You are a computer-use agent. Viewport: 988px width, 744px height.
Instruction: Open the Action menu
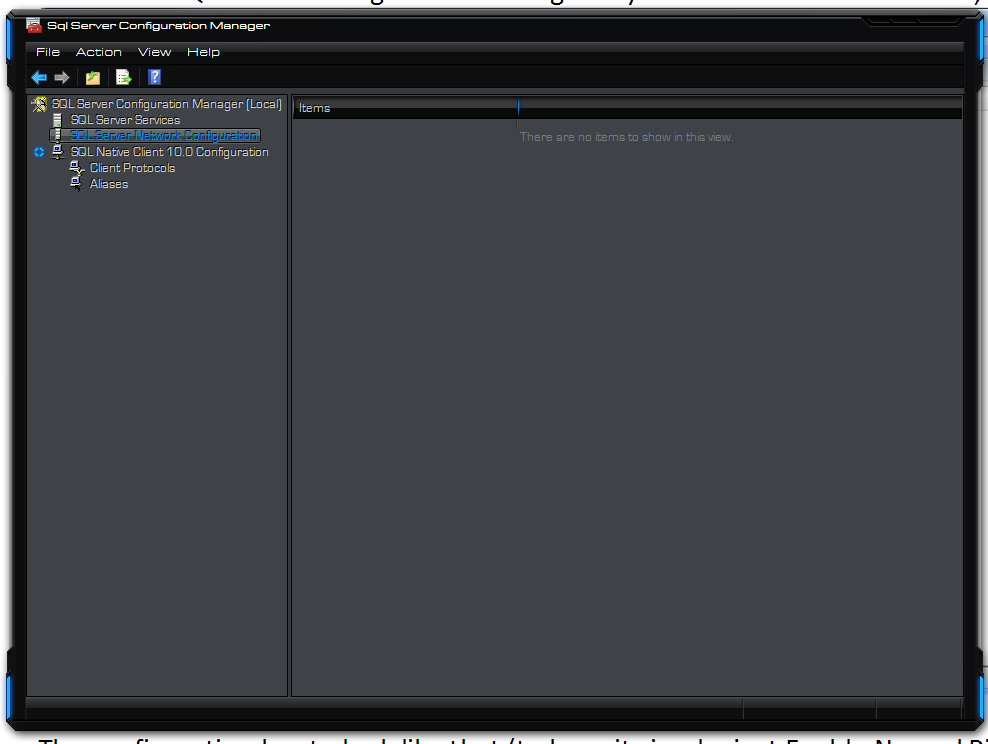99,52
